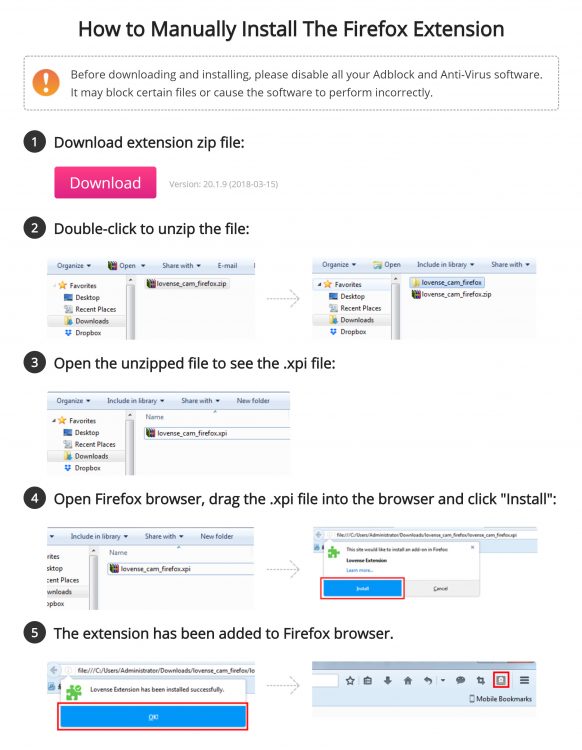Click the blue Install button
This screenshot has height=750, width=582.
click(x=362, y=588)
